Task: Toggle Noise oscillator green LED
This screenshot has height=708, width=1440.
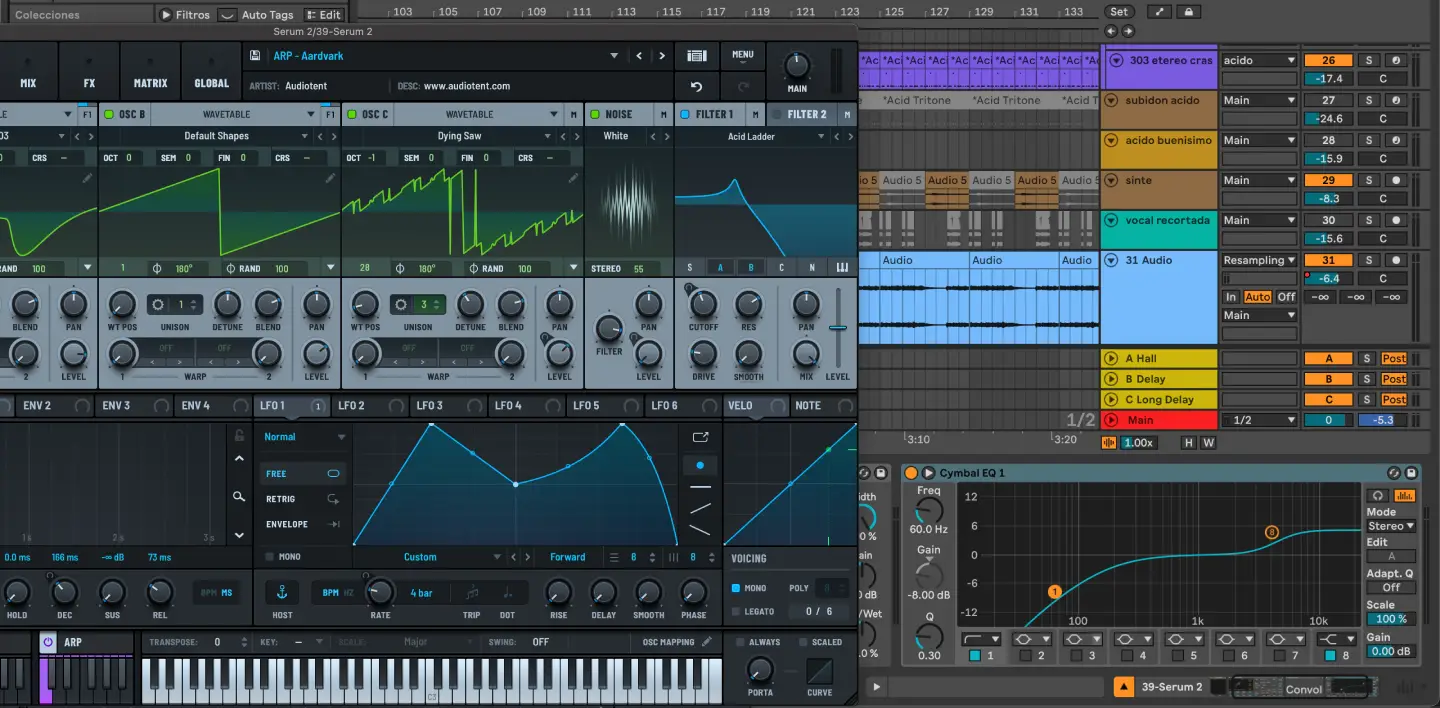Action: [x=595, y=114]
